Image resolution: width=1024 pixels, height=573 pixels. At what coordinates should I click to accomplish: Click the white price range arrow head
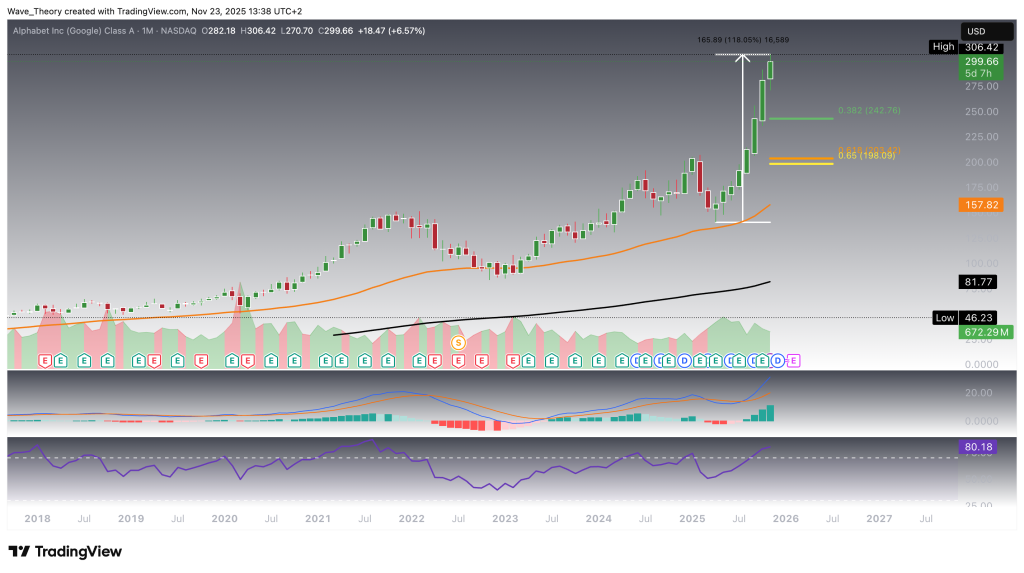coord(743,58)
